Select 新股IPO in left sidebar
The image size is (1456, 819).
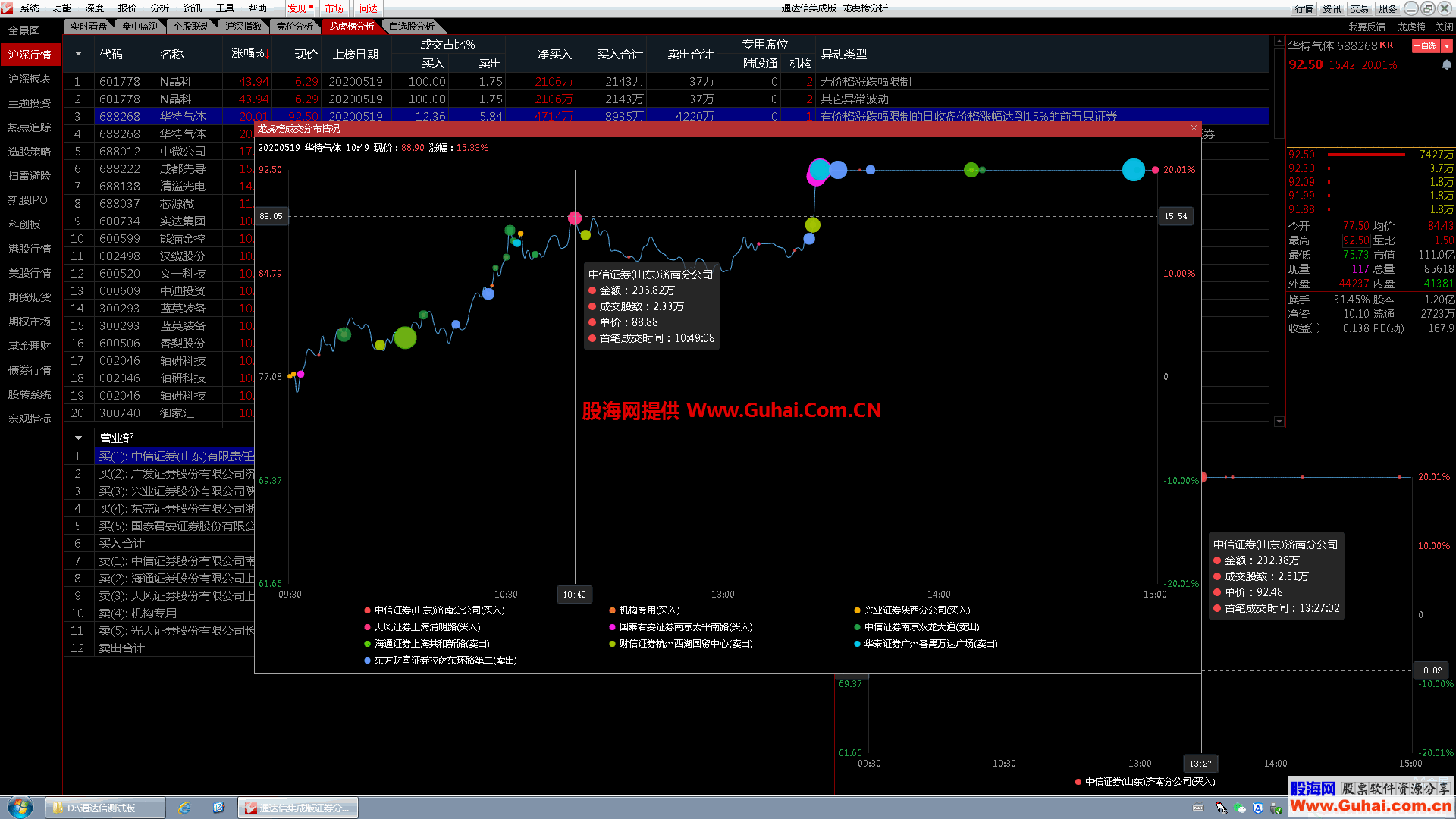point(27,200)
